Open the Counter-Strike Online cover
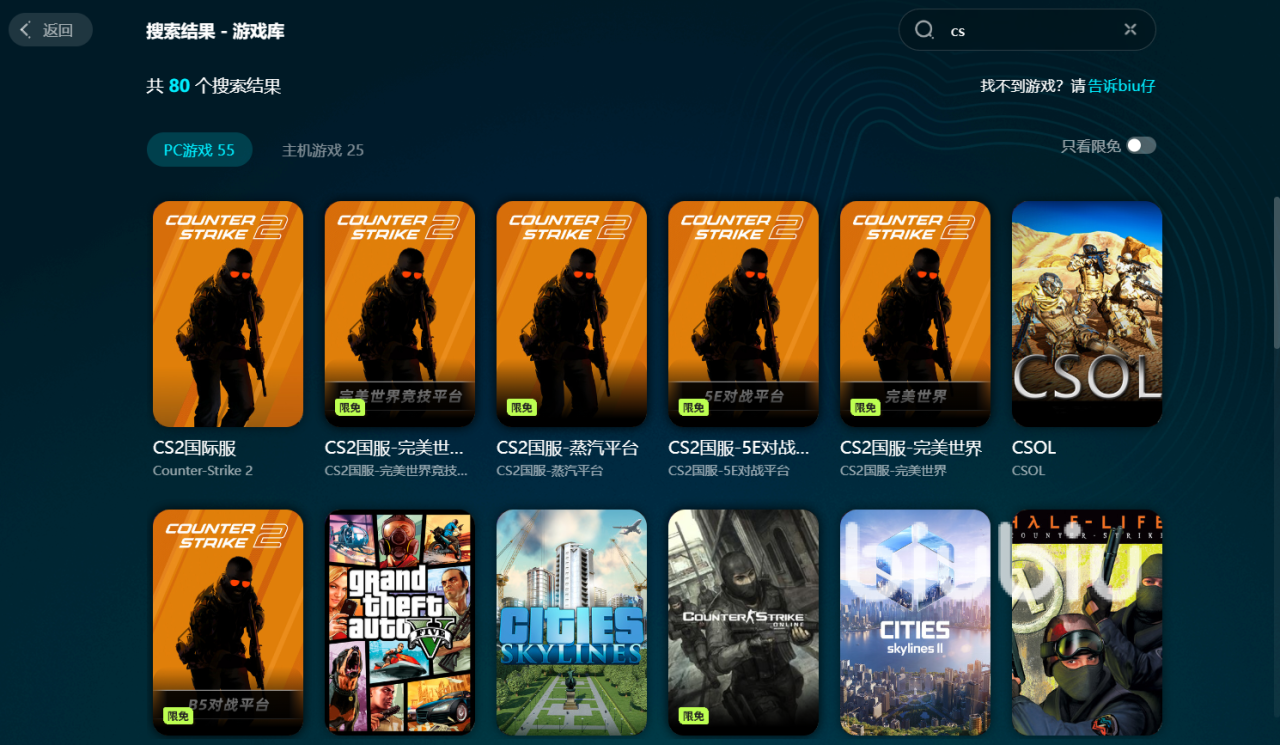 pyautogui.click(x=743, y=622)
